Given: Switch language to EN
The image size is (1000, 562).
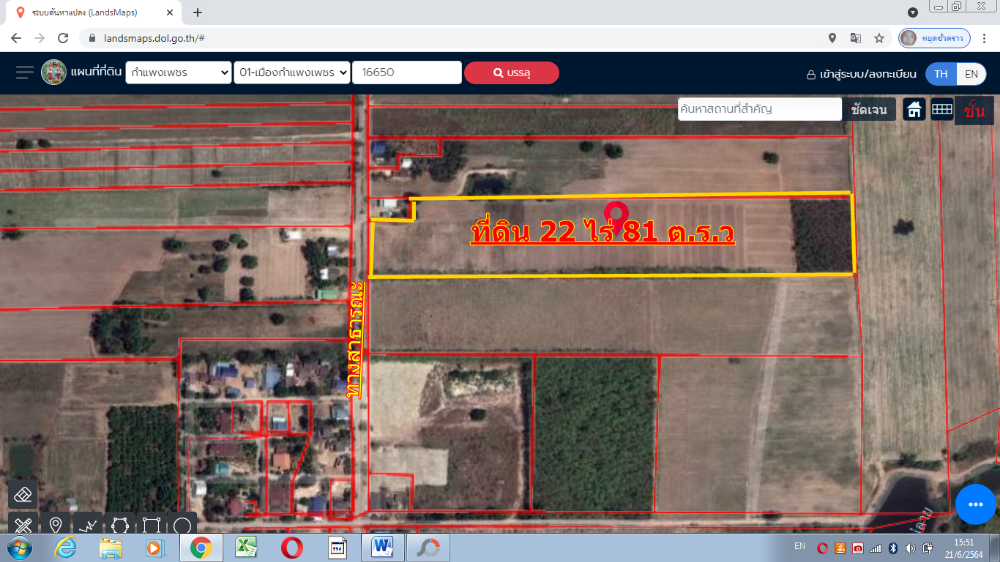Looking at the screenshot, I should [x=971, y=74].
